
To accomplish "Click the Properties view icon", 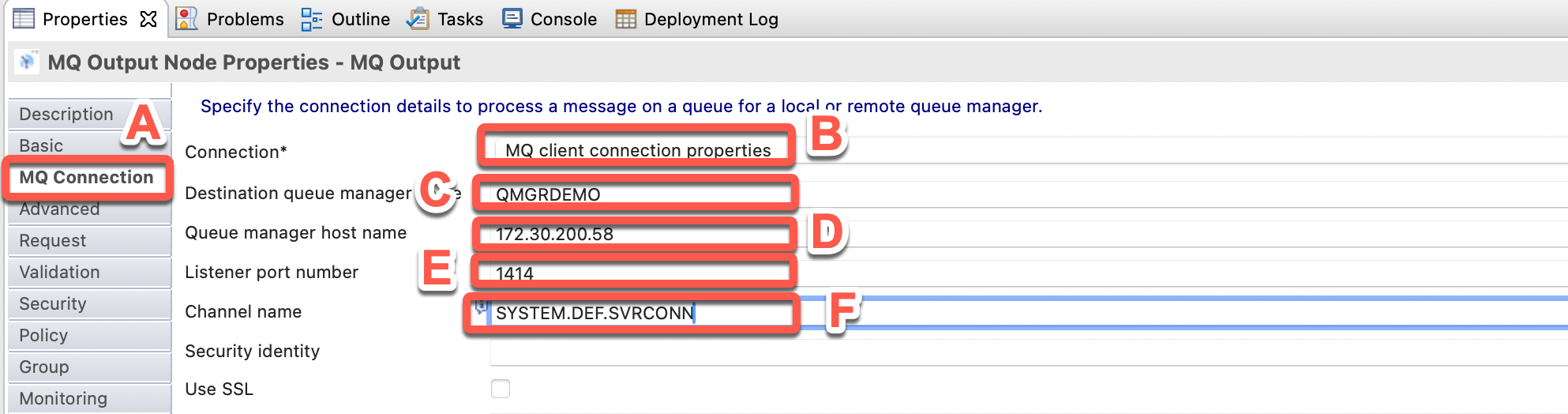I will [x=24, y=18].
